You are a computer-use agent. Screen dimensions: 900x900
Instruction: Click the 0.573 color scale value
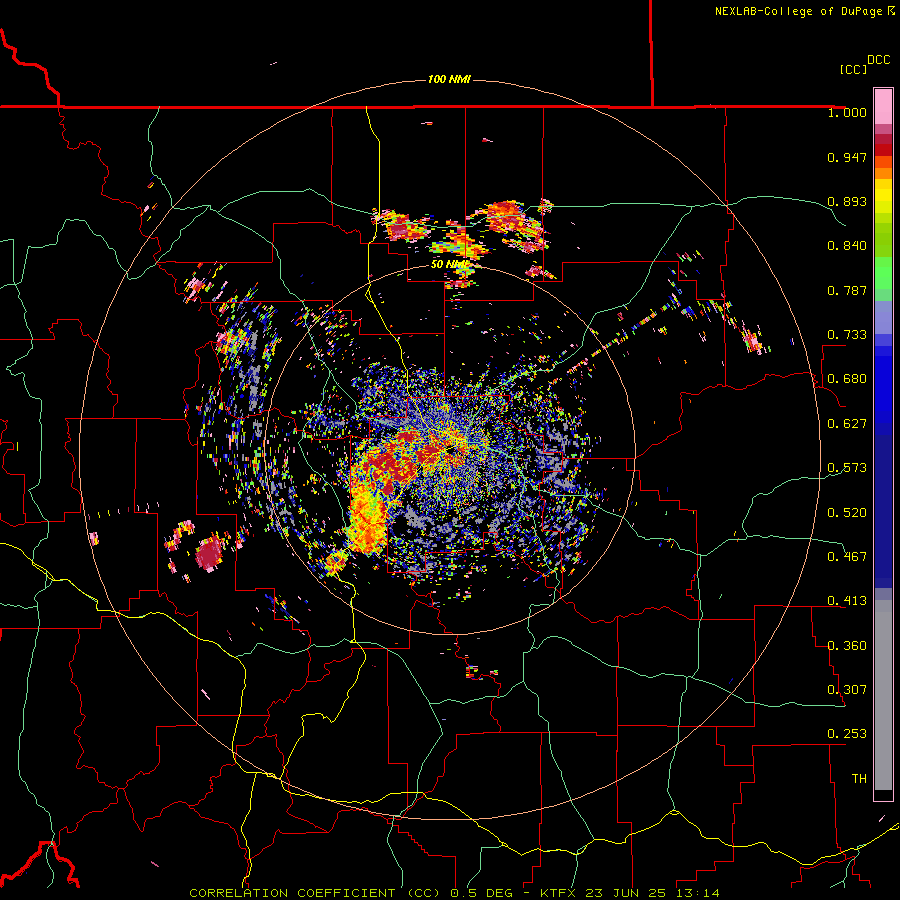(847, 468)
